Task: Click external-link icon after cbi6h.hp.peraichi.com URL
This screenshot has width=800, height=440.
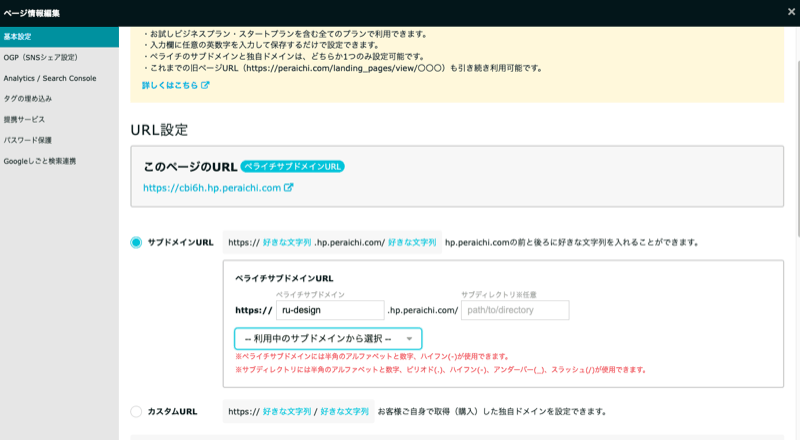Action: click(289, 187)
